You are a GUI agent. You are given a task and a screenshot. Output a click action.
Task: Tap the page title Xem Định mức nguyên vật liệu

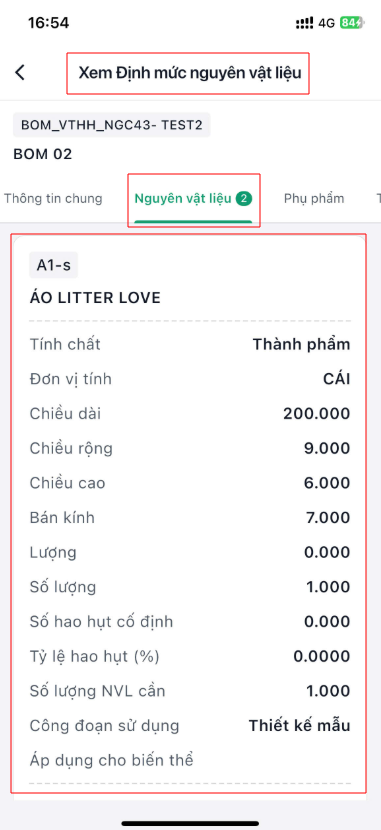tap(189, 73)
